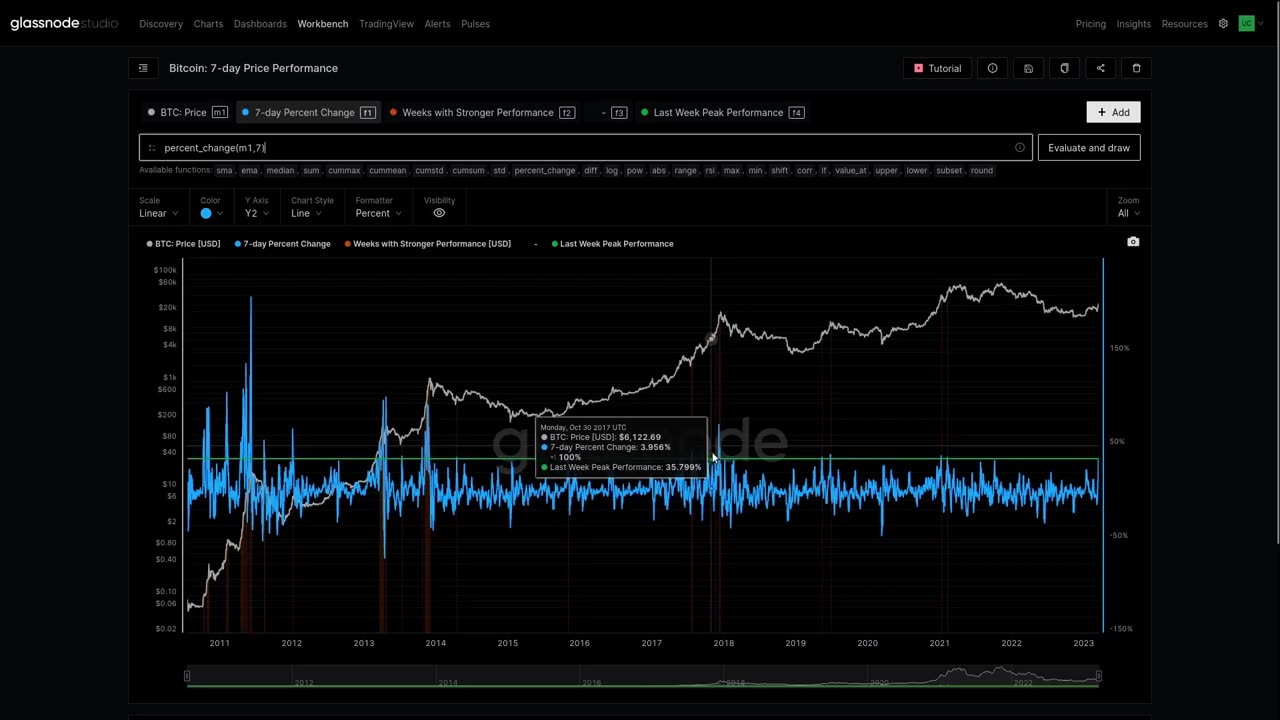This screenshot has height=720, width=1280.
Task: Go to Discovery in the top nav
Action: point(161,24)
